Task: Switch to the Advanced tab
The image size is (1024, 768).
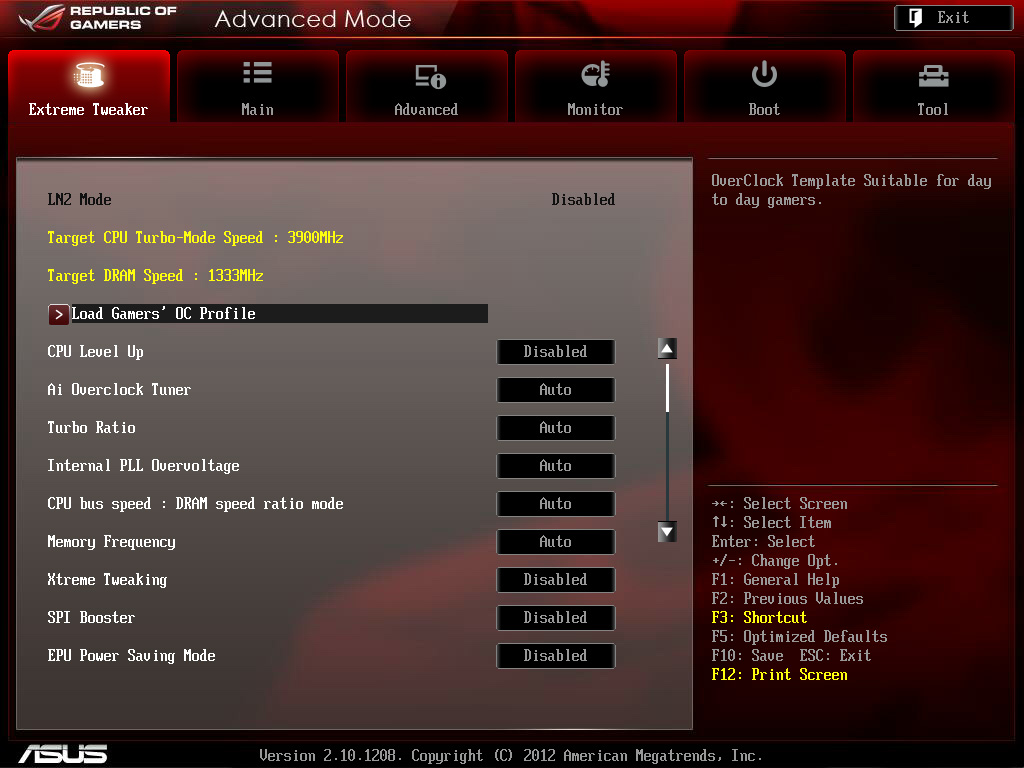Action: point(426,86)
